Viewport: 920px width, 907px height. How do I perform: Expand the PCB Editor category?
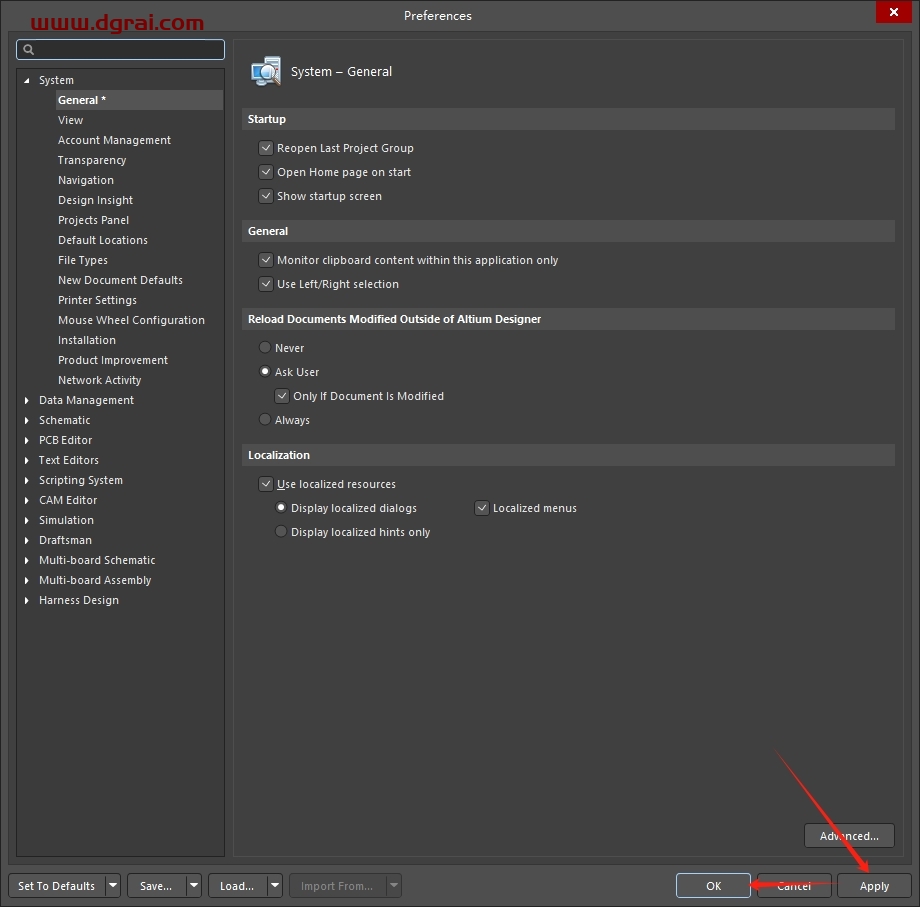(x=27, y=440)
